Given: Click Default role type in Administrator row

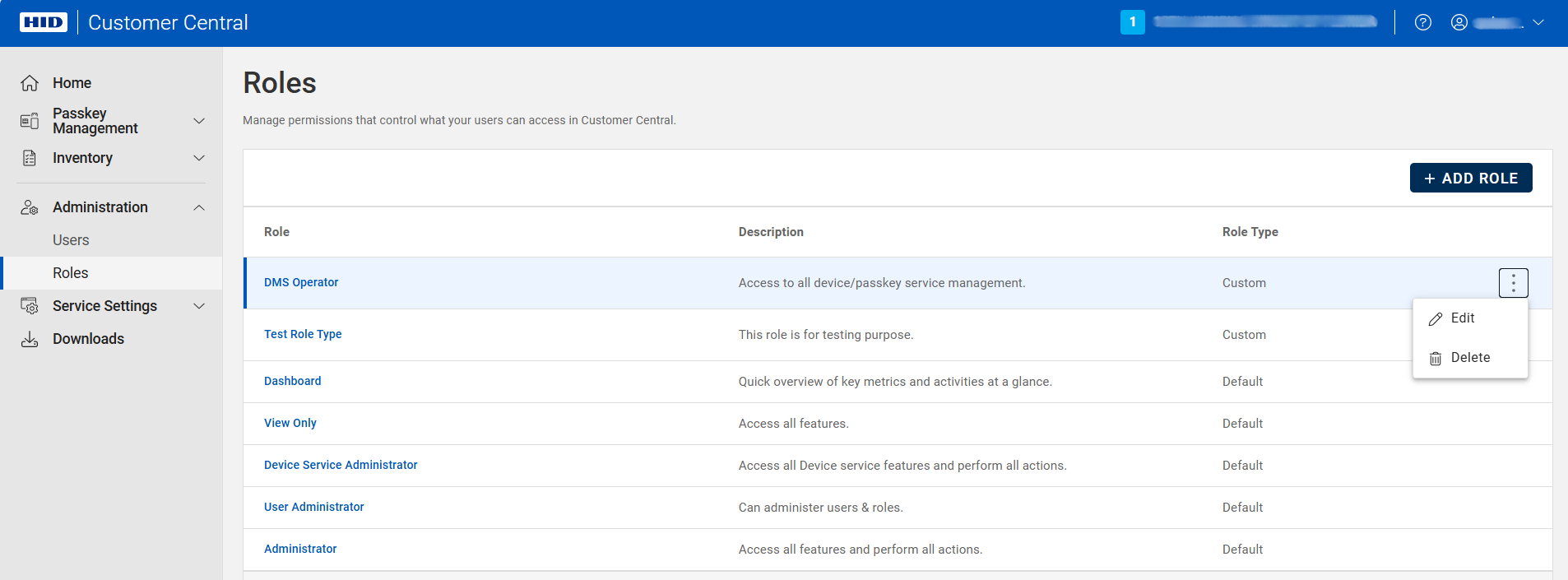Looking at the screenshot, I should tap(1242, 550).
